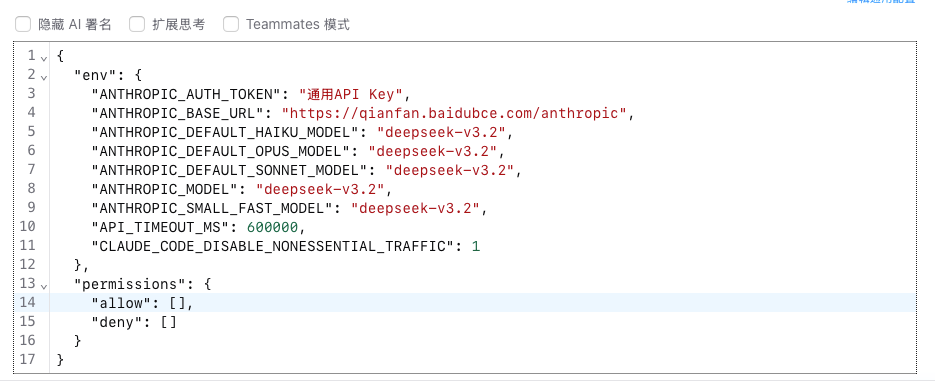Click the empty array after "allow"

tap(178, 303)
